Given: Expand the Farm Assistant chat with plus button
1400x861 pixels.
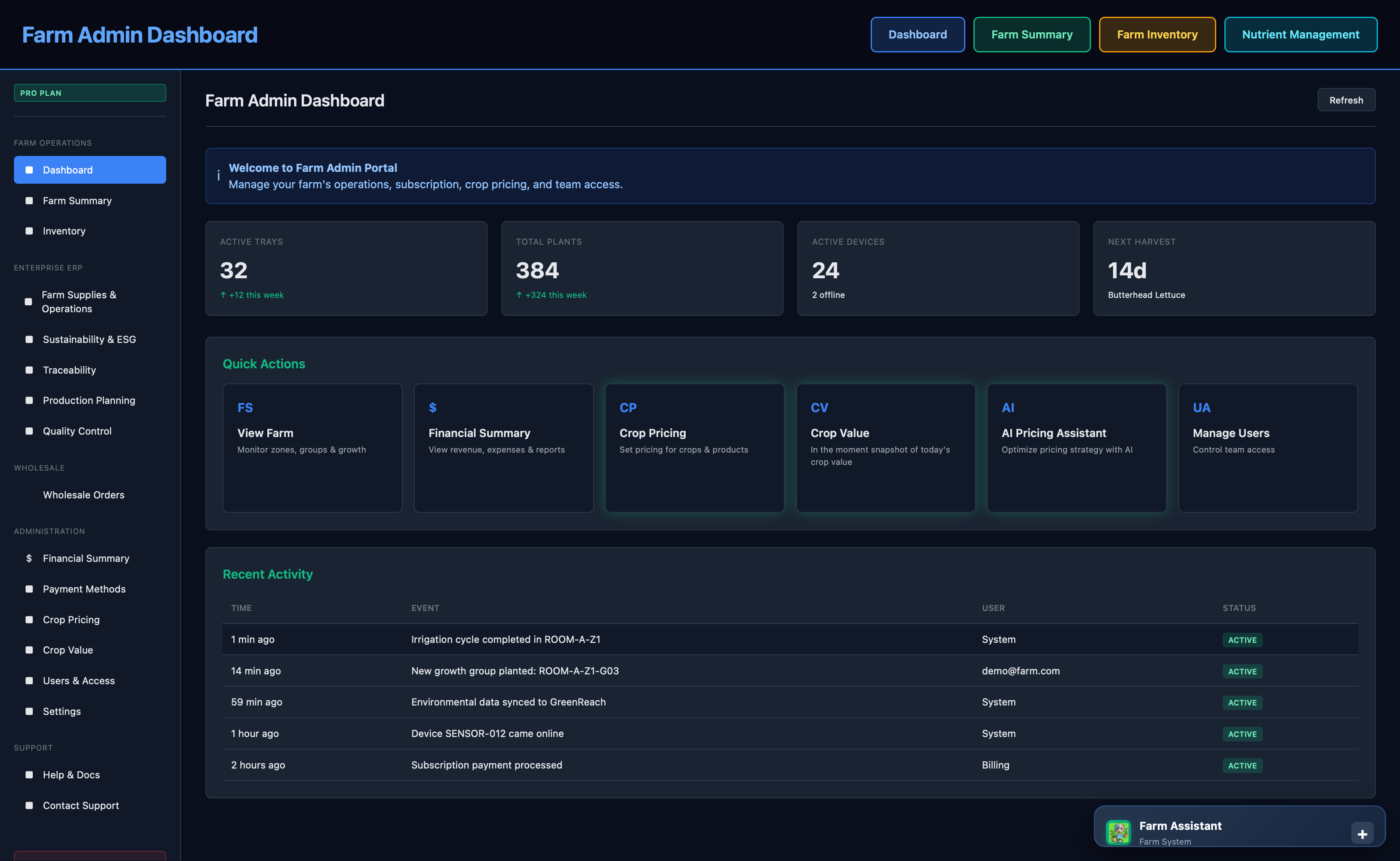Looking at the screenshot, I should pyautogui.click(x=1363, y=833).
